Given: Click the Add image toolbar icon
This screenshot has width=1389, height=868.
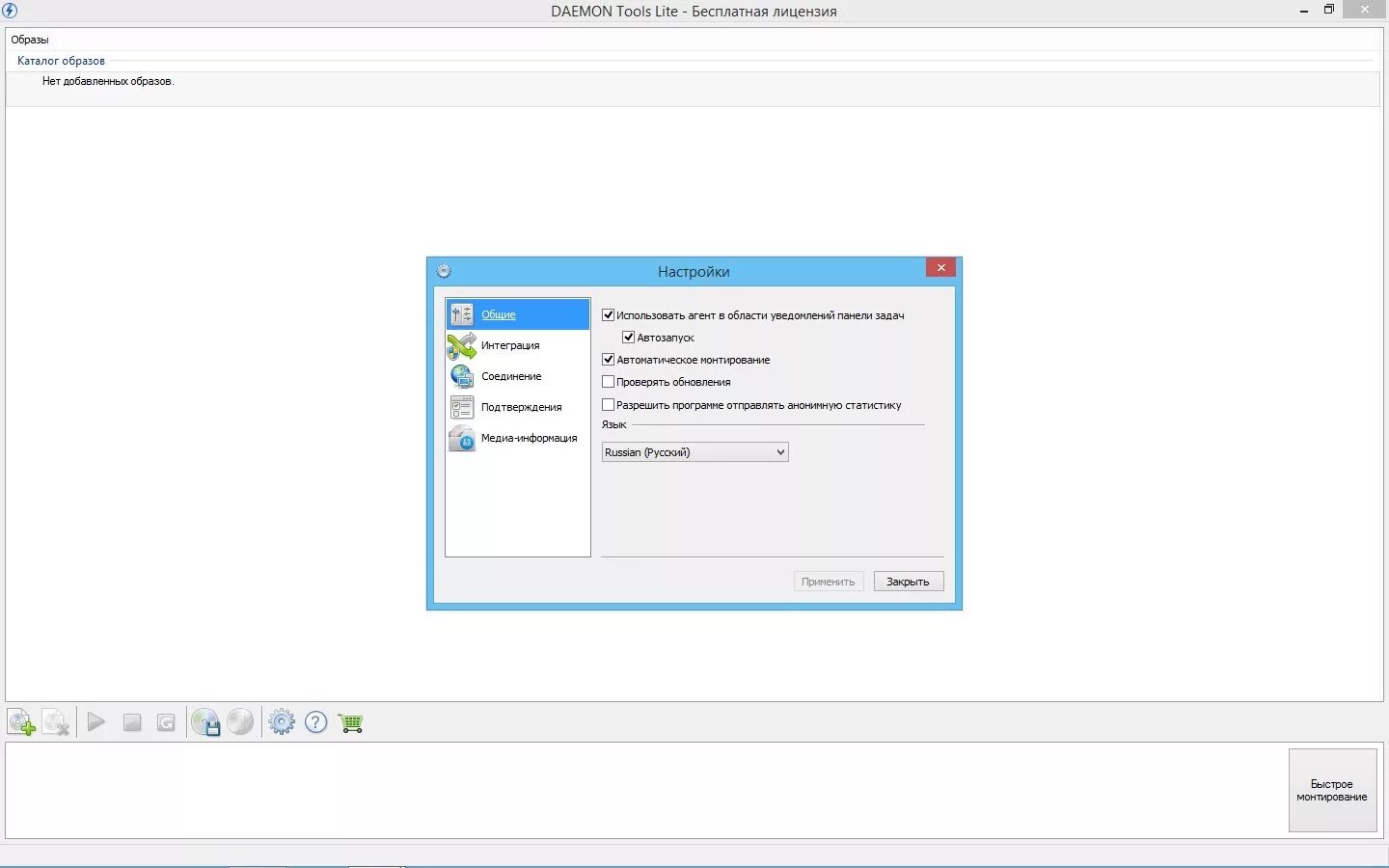Looking at the screenshot, I should pyautogui.click(x=21, y=722).
